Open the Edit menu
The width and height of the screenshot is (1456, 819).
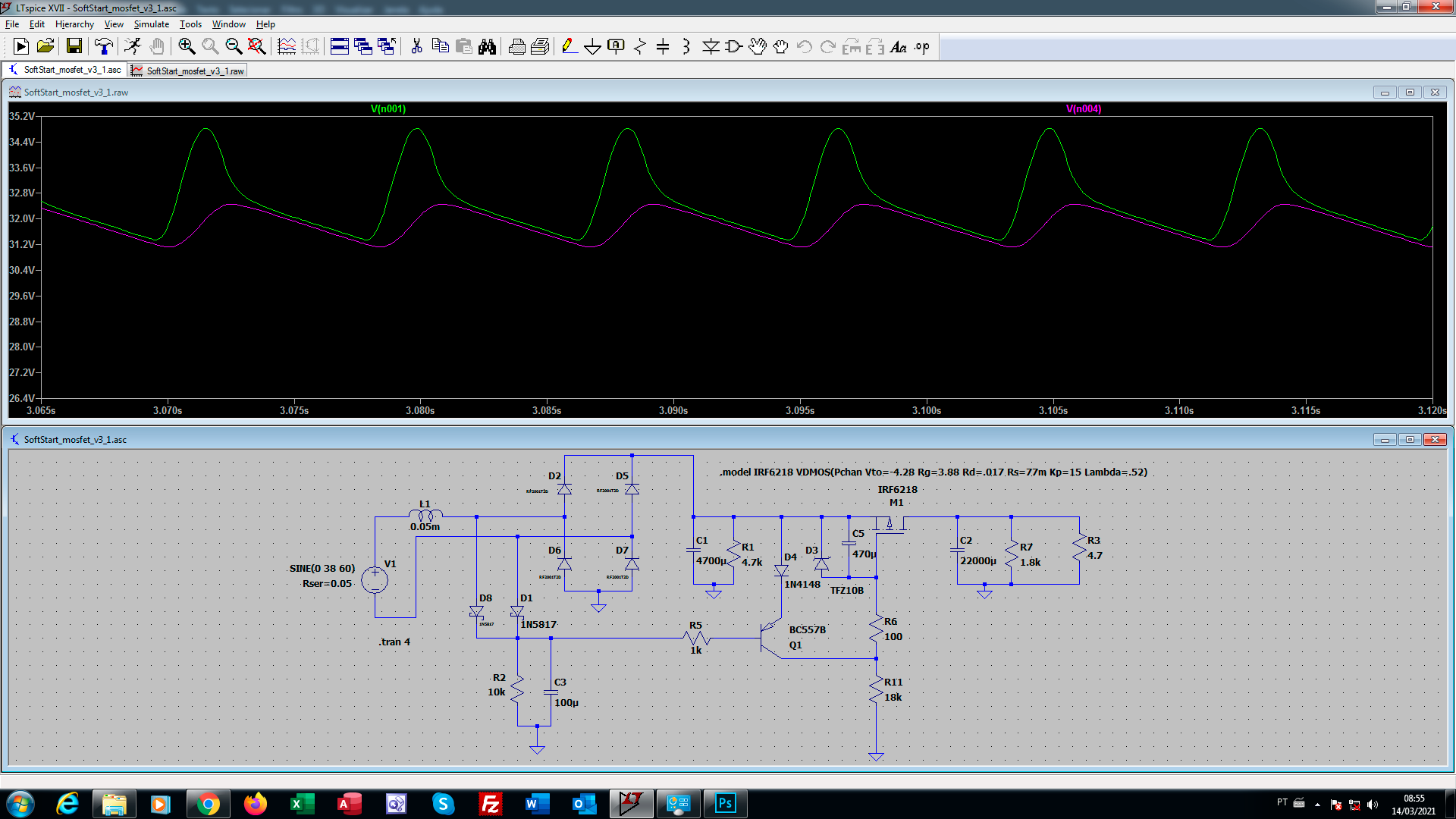36,24
